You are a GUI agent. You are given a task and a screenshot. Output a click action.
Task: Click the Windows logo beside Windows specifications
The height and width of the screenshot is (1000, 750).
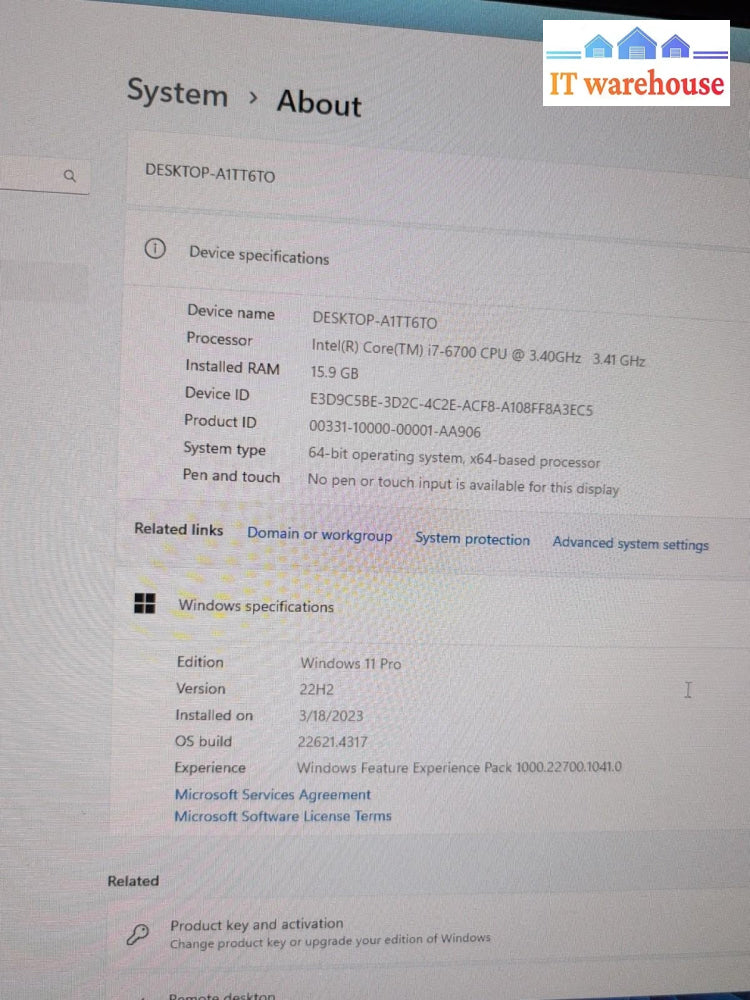(145, 603)
